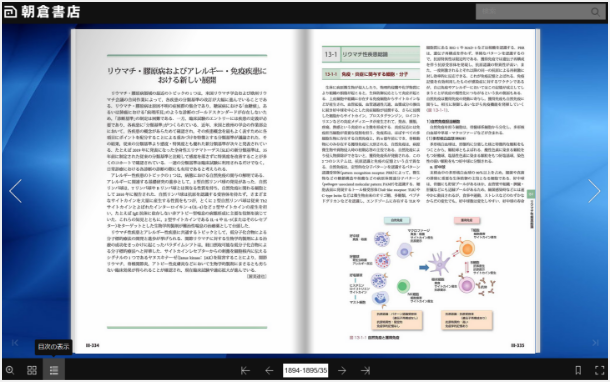The width and height of the screenshot is (610, 382).
Task: Click the 13-1-1 subsection heading
Action: 371,74
